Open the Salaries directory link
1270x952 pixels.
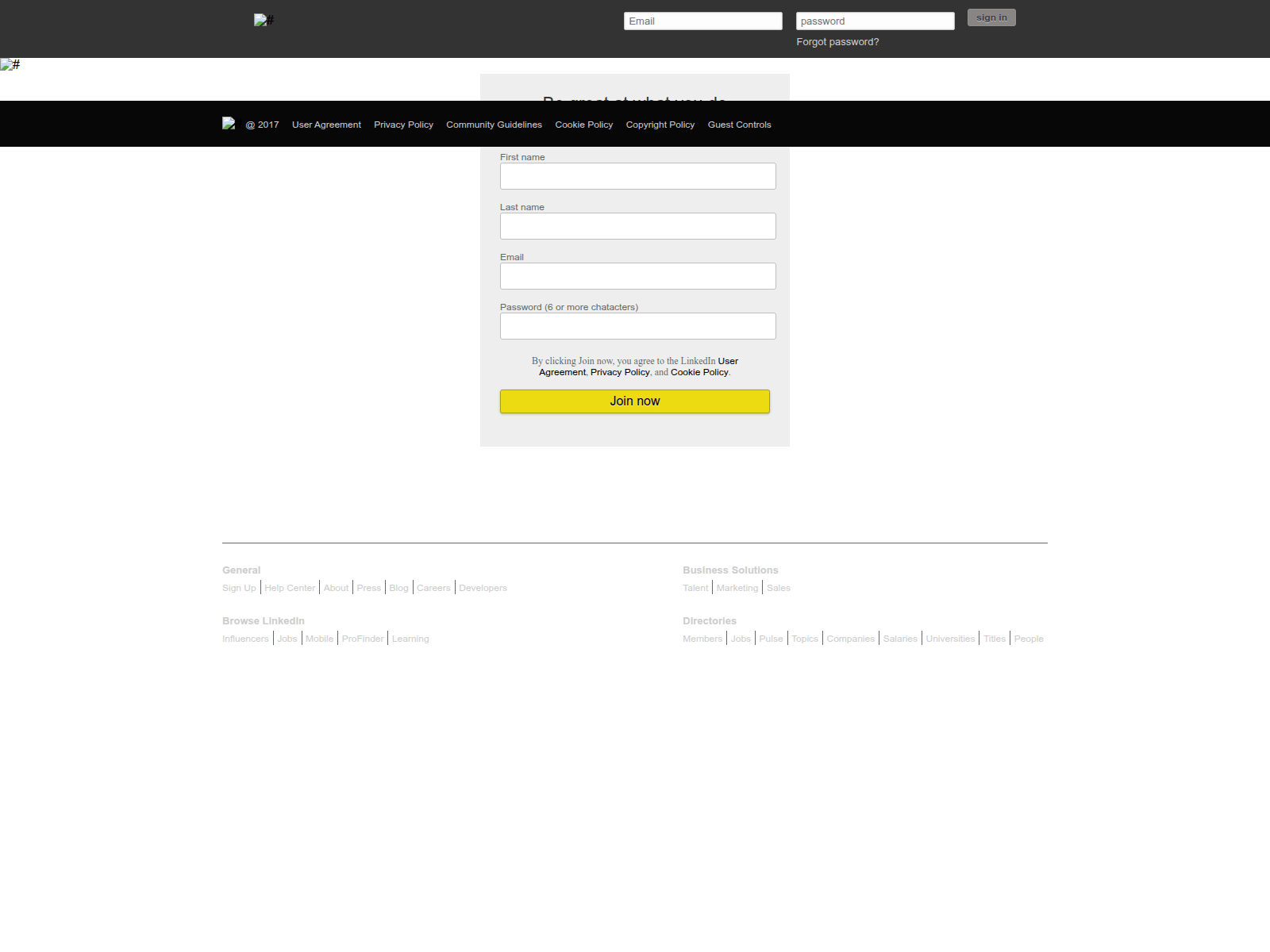coord(900,639)
